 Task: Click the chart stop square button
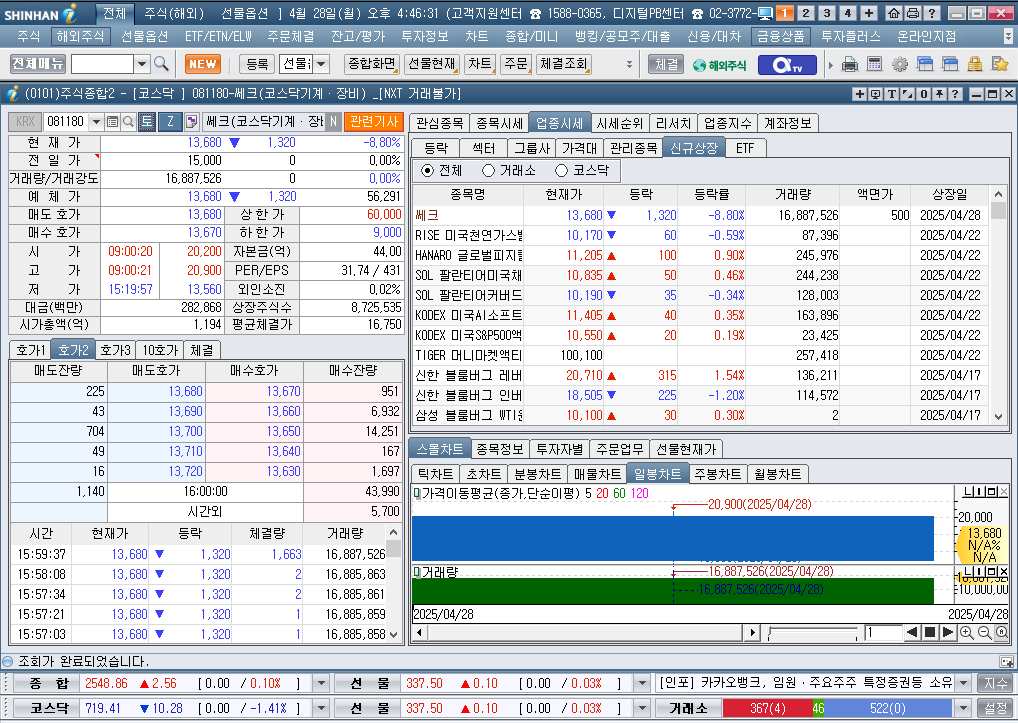930,632
